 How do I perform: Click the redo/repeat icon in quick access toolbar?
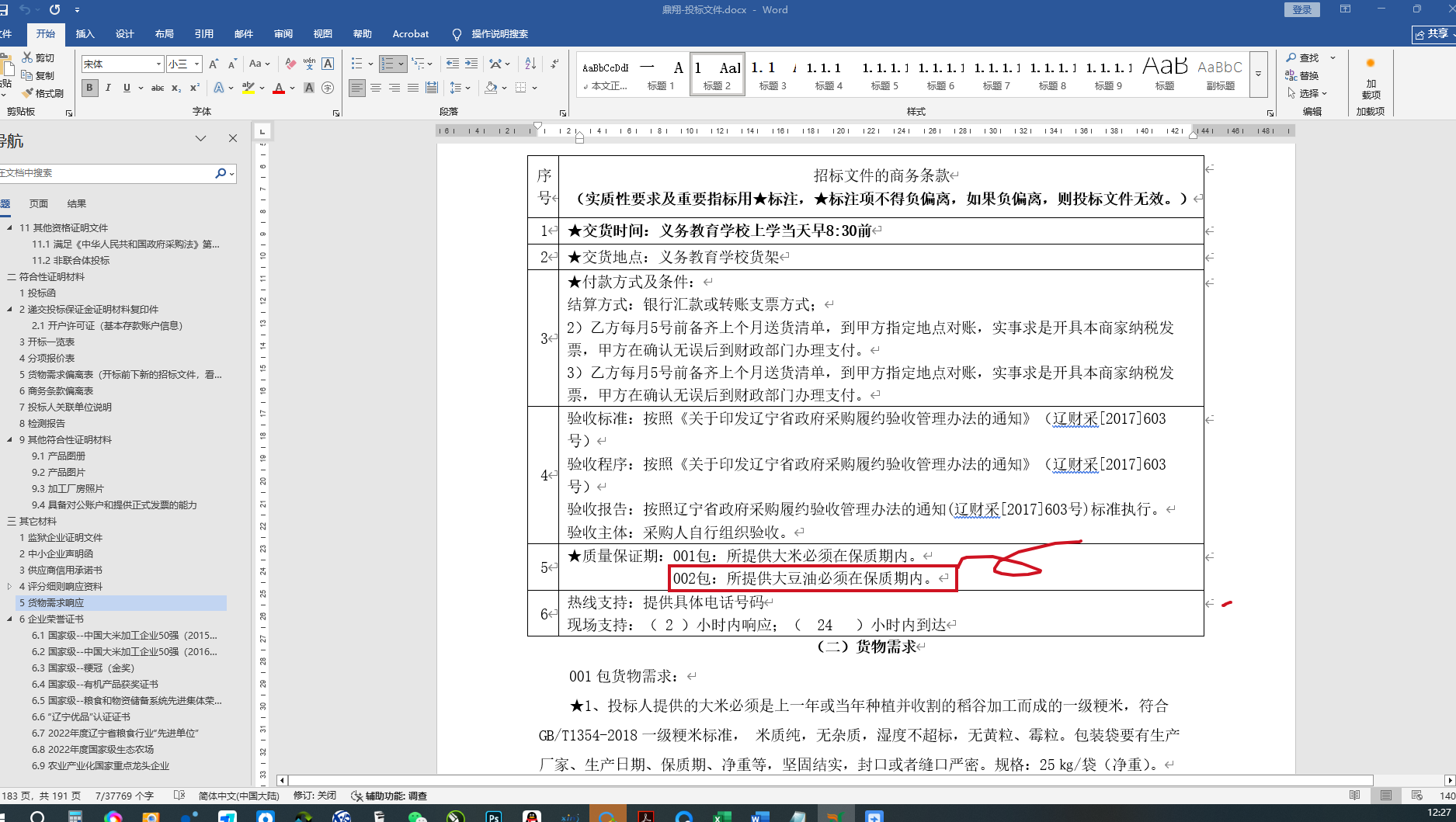(54, 9)
